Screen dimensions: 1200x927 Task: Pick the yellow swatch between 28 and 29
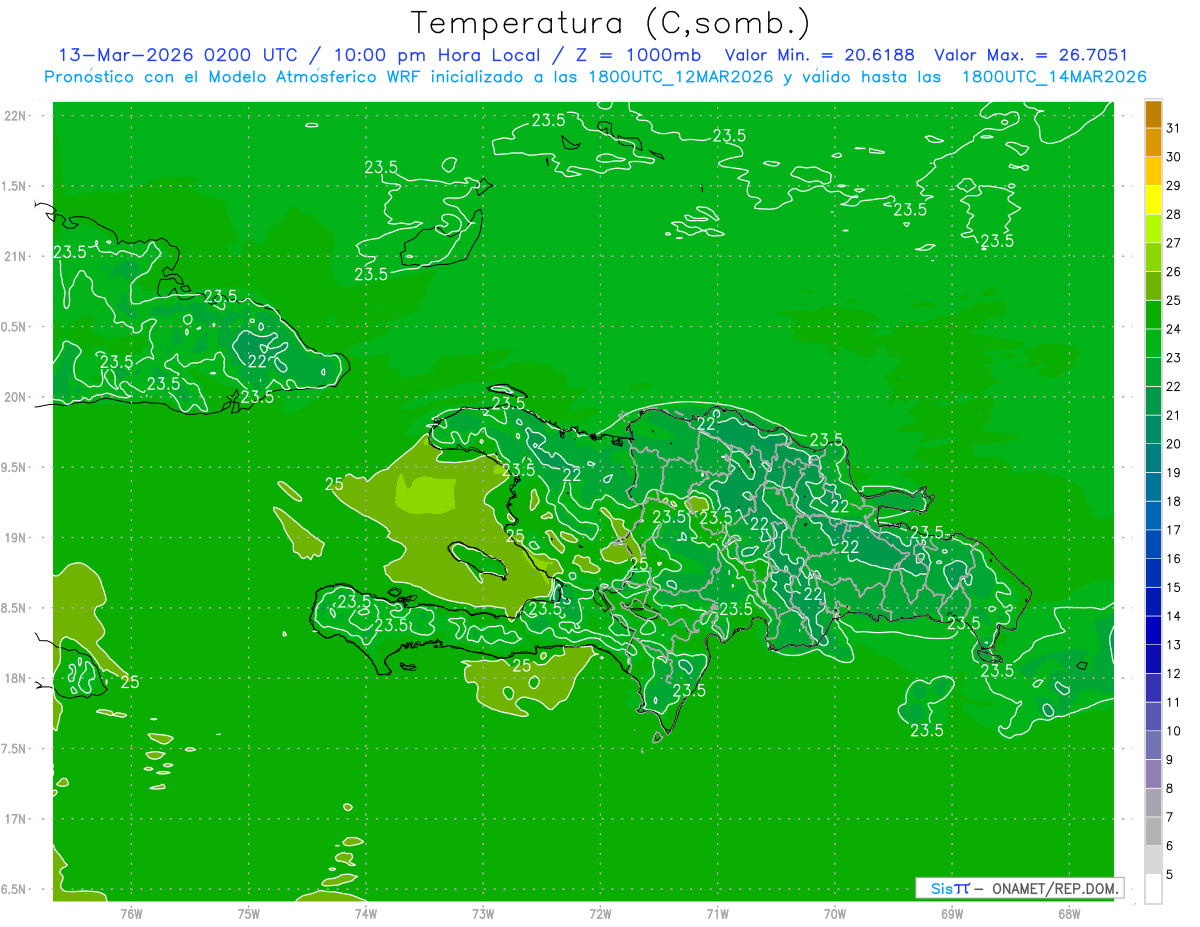[x=1154, y=199]
